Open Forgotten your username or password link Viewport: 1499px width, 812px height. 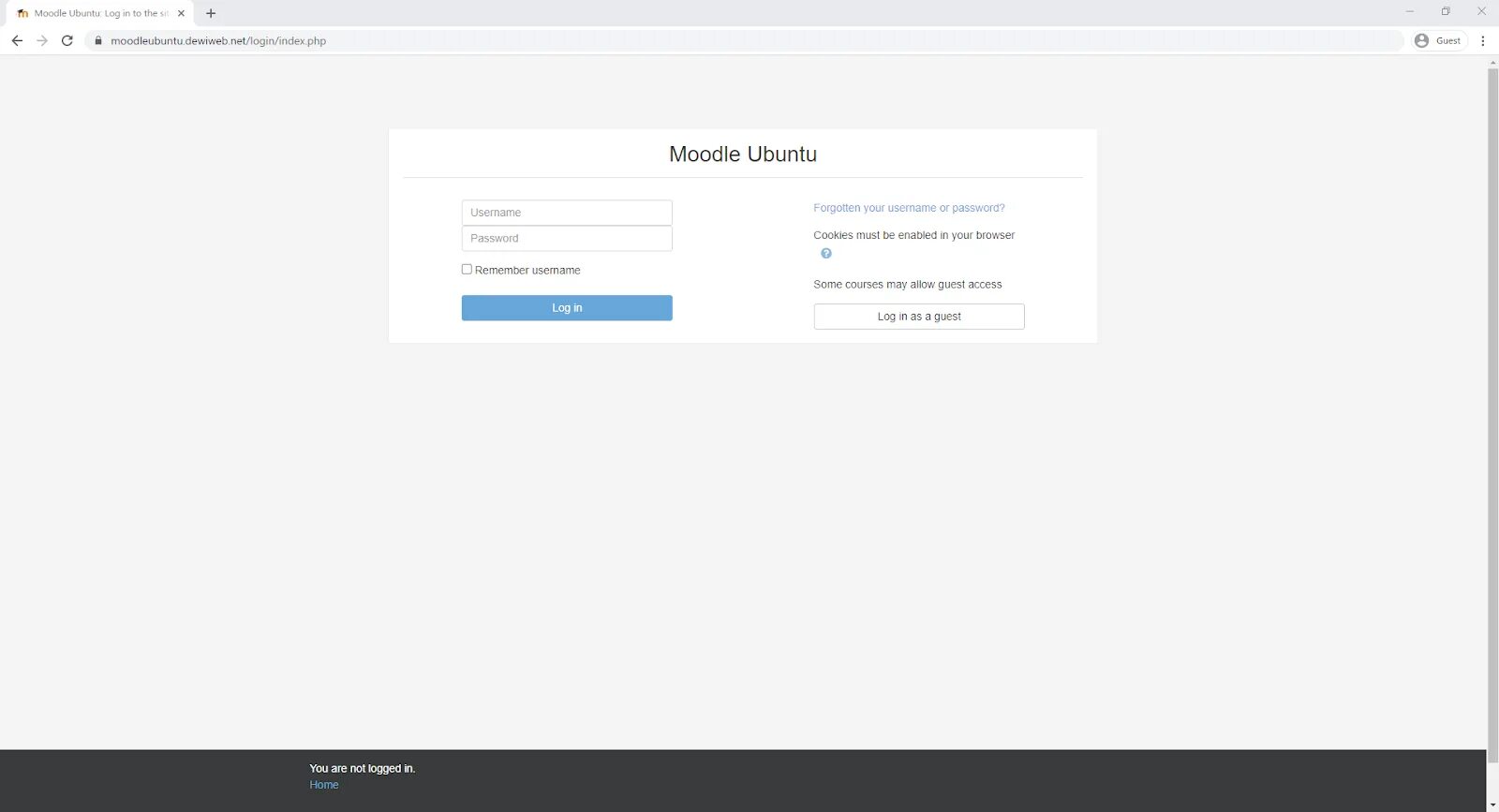(909, 208)
